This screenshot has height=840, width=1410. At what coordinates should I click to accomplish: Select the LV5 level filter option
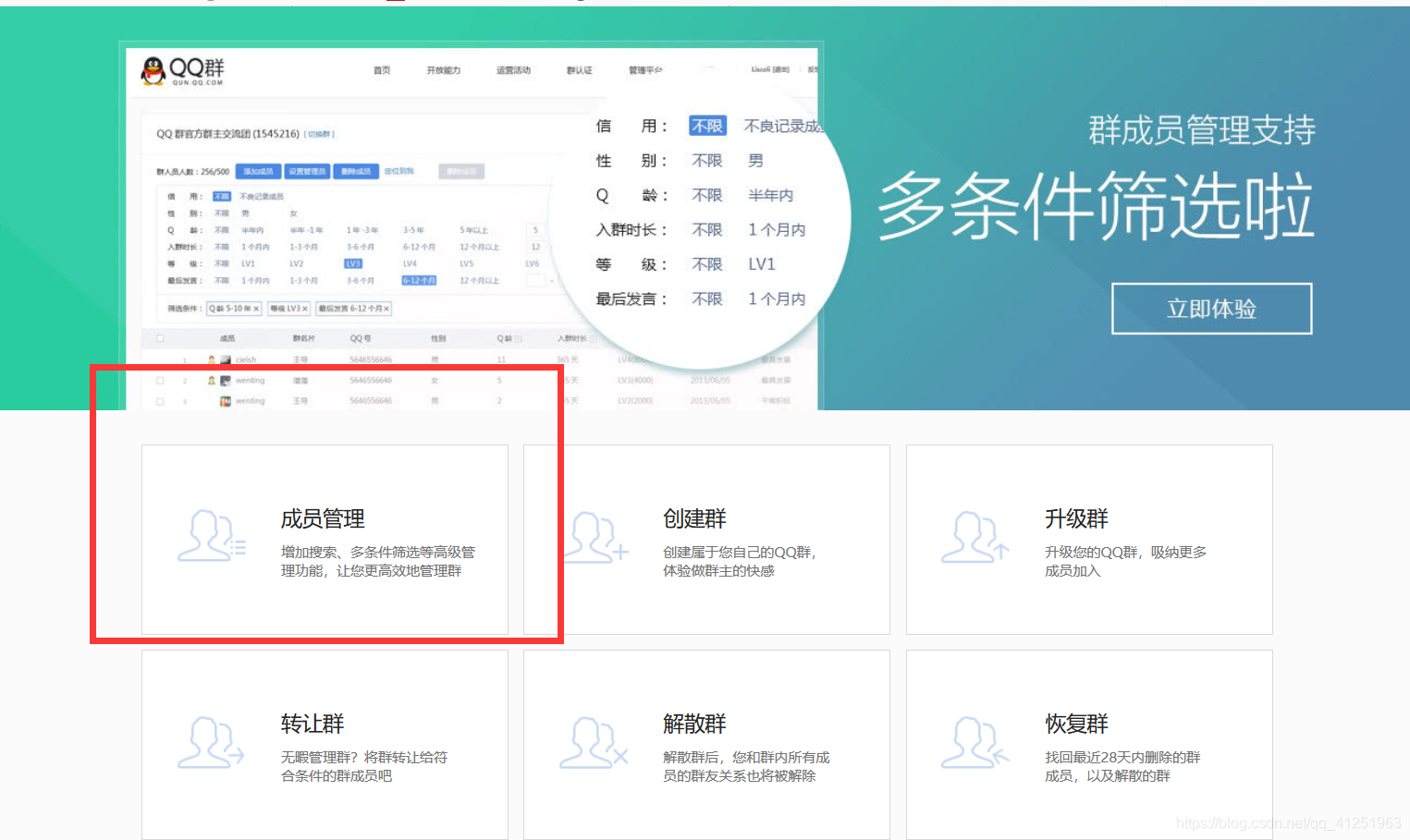pyautogui.click(x=466, y=263)
